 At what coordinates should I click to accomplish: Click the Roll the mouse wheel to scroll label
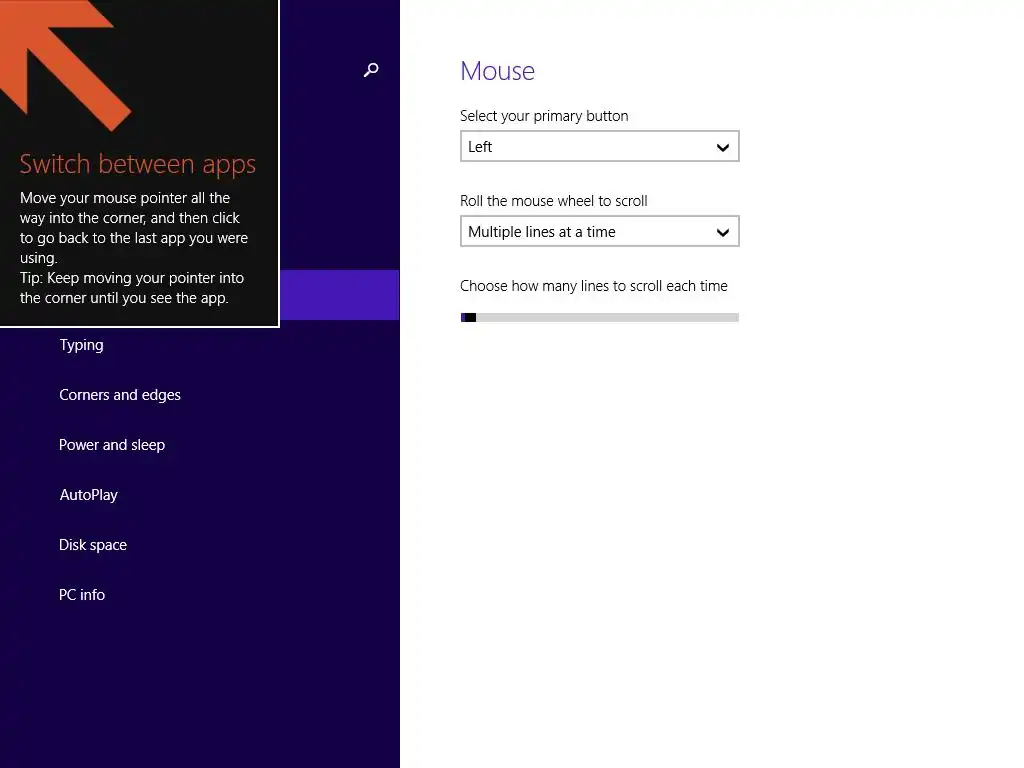(554, 200)
